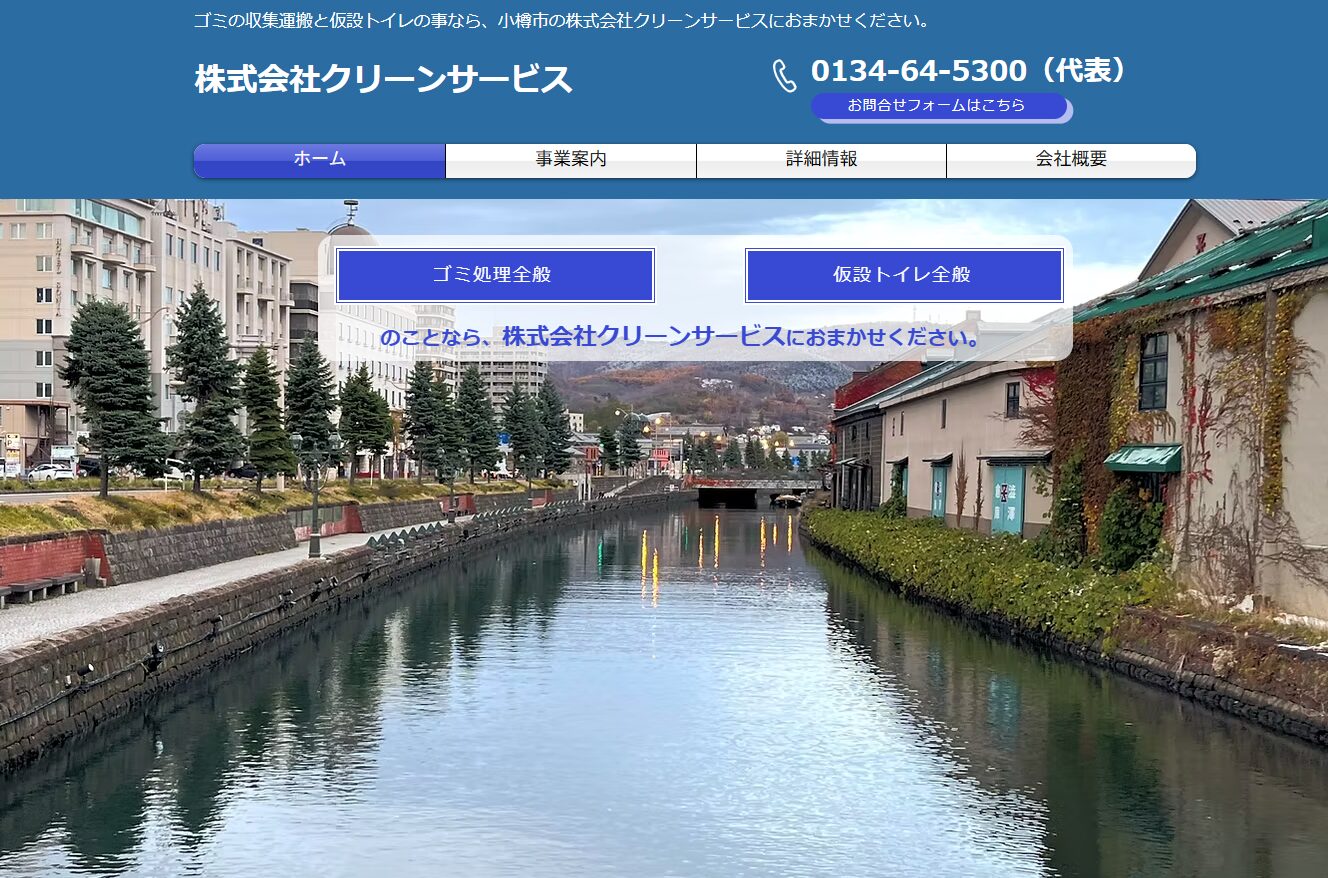1328x878 pixels.
Task: Select the ホーム navigation tab
Action: 319,160
